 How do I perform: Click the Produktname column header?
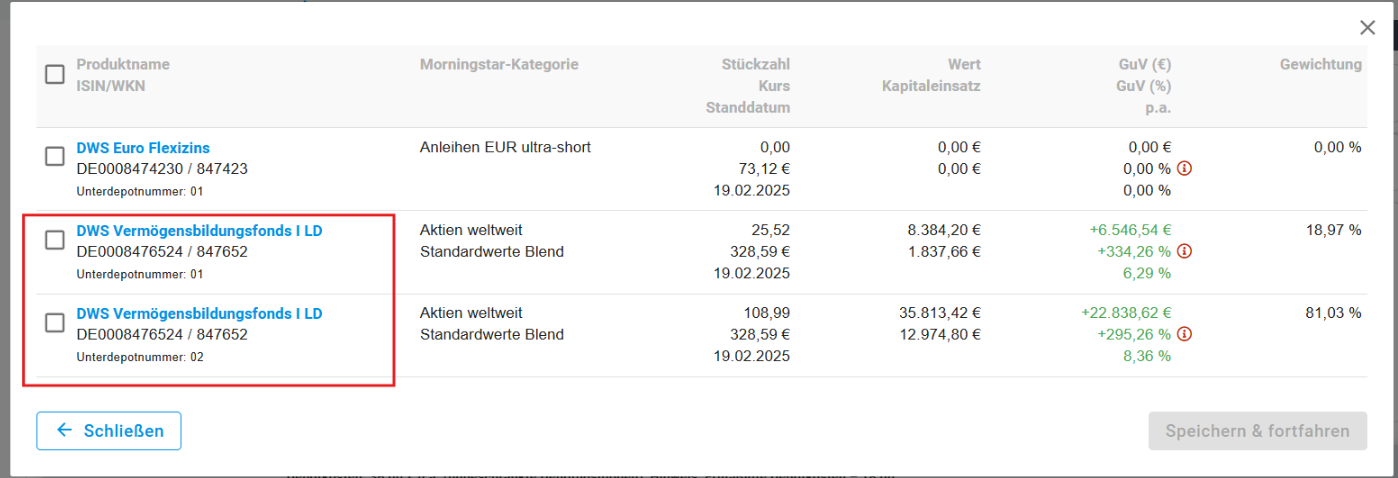coord(123,65)
